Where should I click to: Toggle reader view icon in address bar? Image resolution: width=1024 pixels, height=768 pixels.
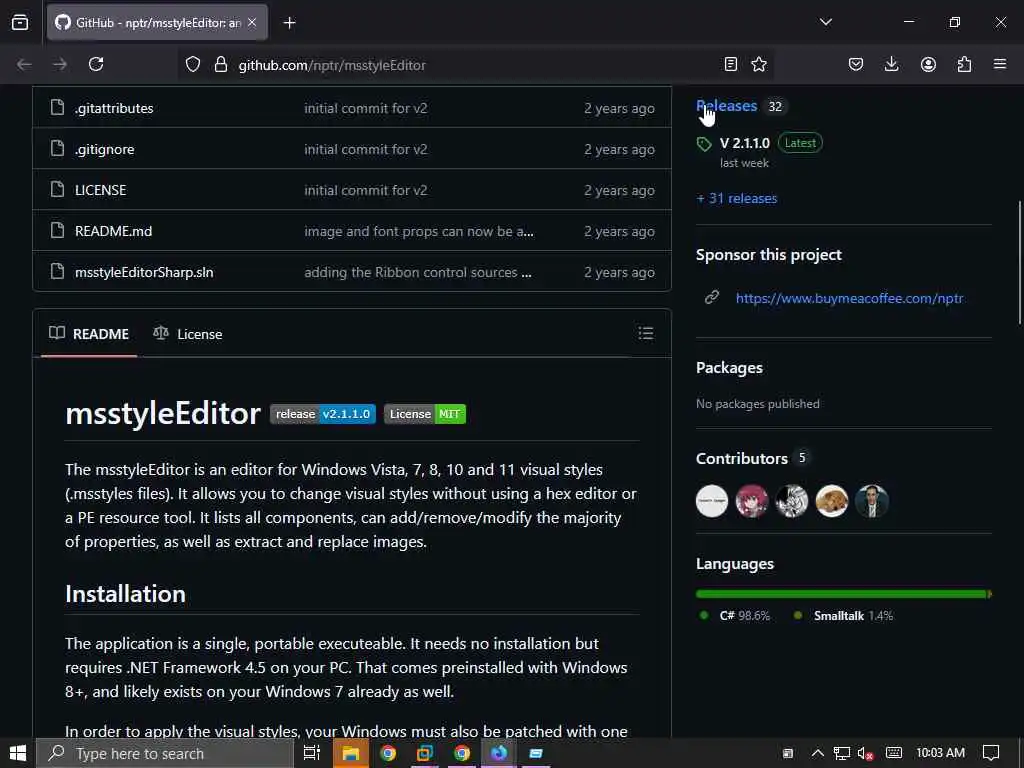731,64
